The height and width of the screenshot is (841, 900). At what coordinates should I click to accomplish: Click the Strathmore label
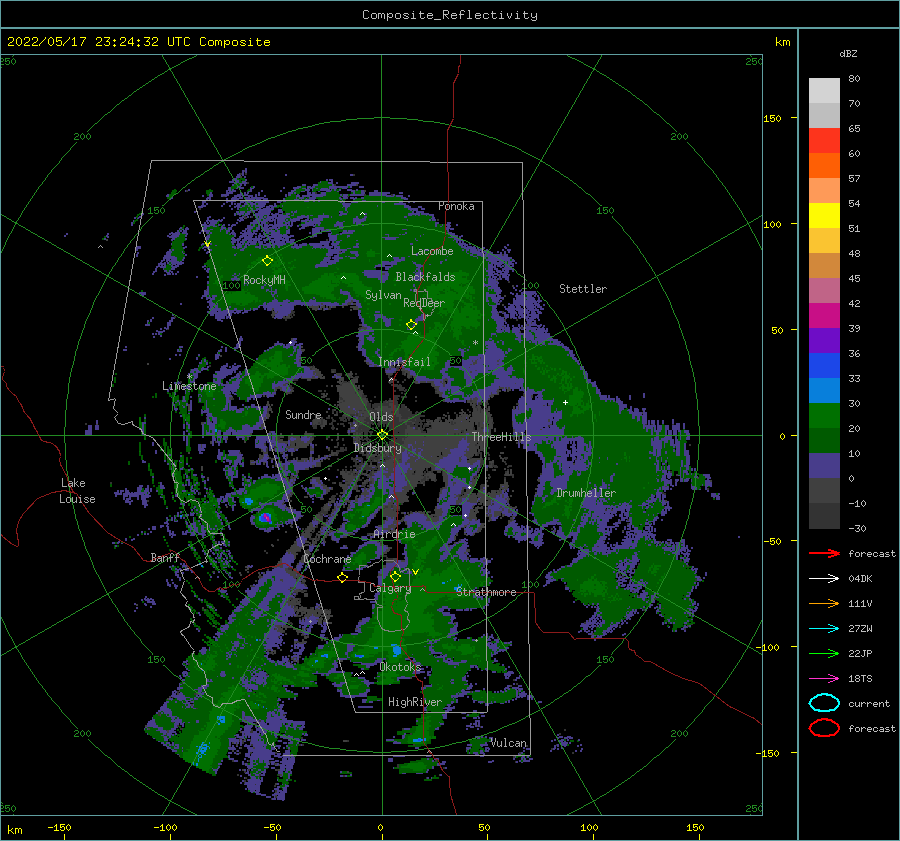click(x=486, y=592)
